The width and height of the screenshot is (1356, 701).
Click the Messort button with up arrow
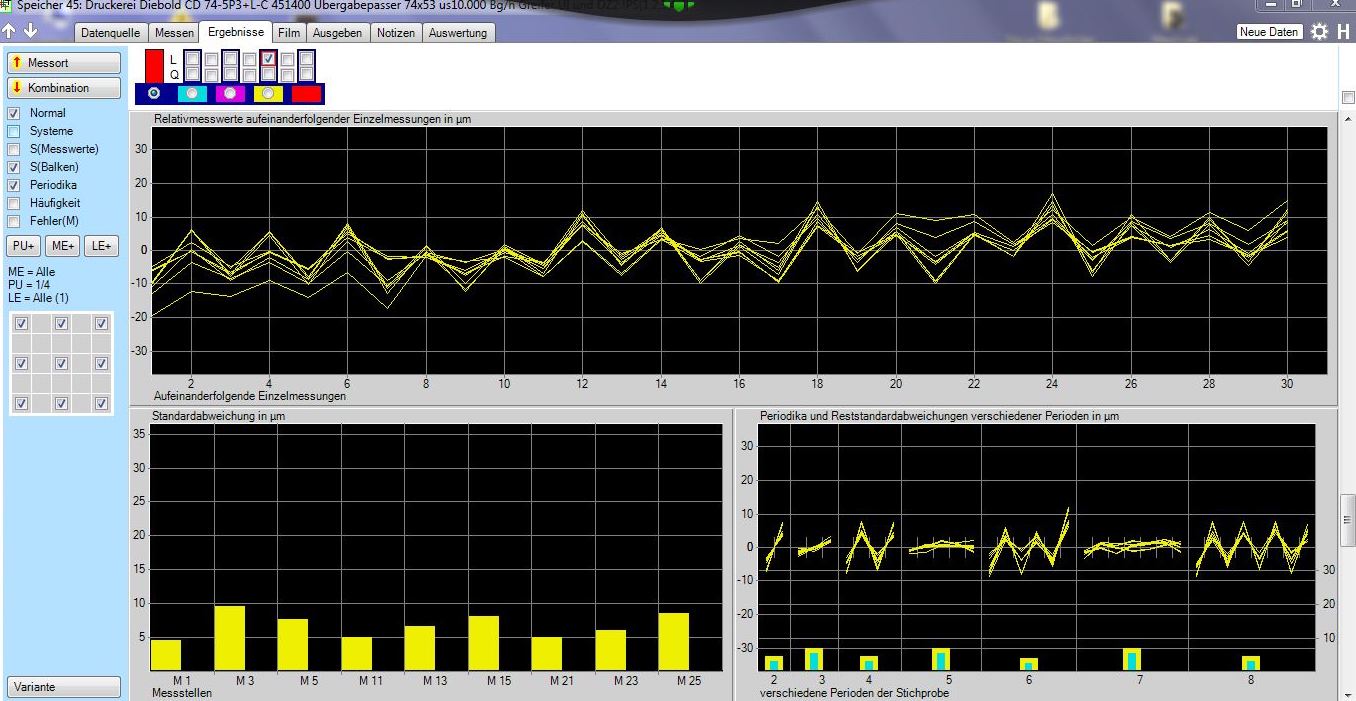pyautogui.click(x=64, y=63)
